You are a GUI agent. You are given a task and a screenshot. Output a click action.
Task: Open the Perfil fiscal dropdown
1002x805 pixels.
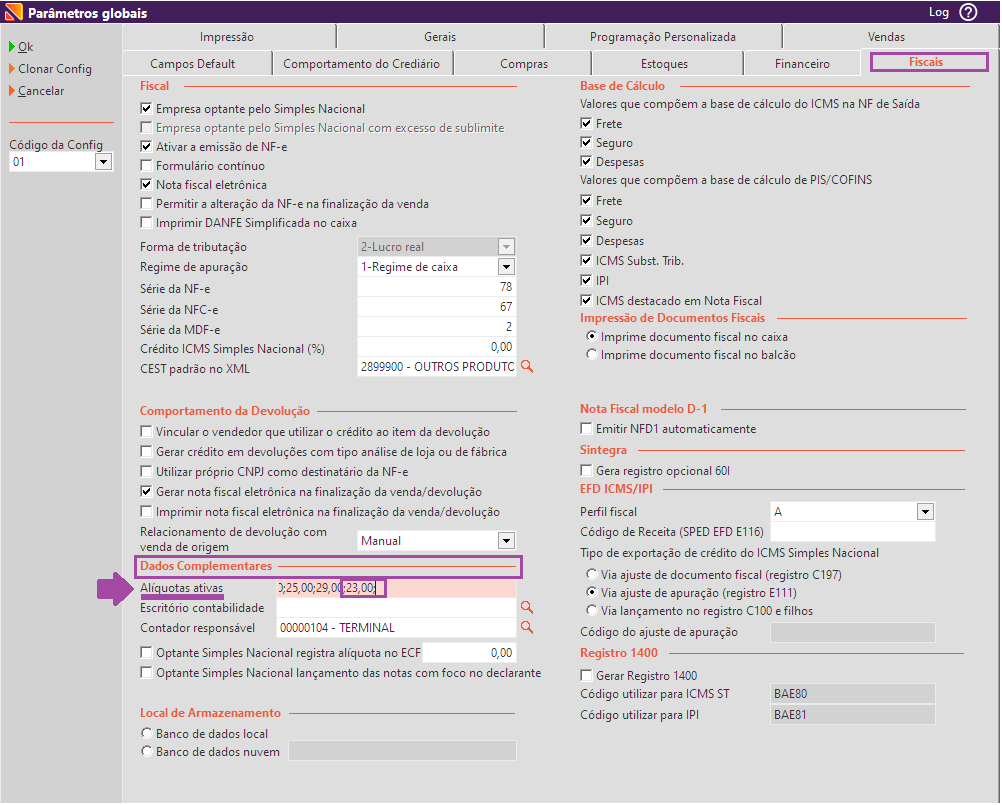click(925, 511)
